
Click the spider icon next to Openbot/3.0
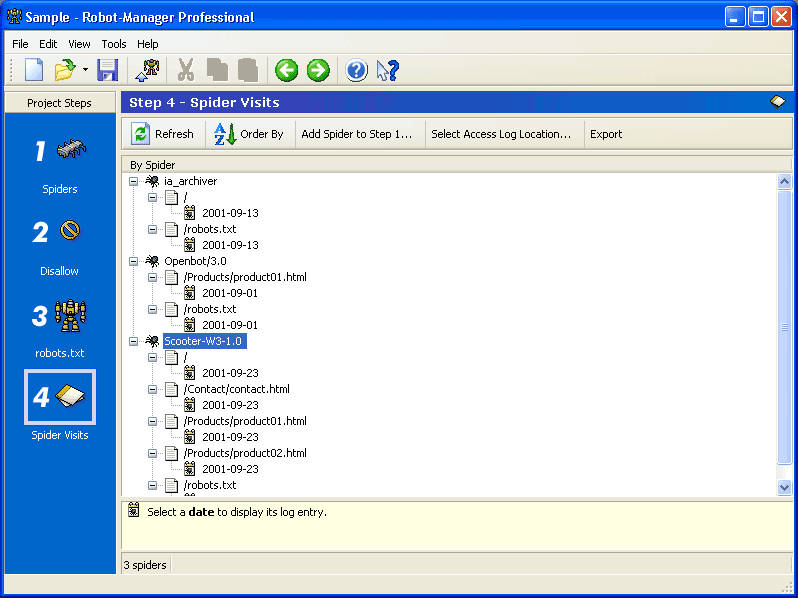[x=152, y=261]
